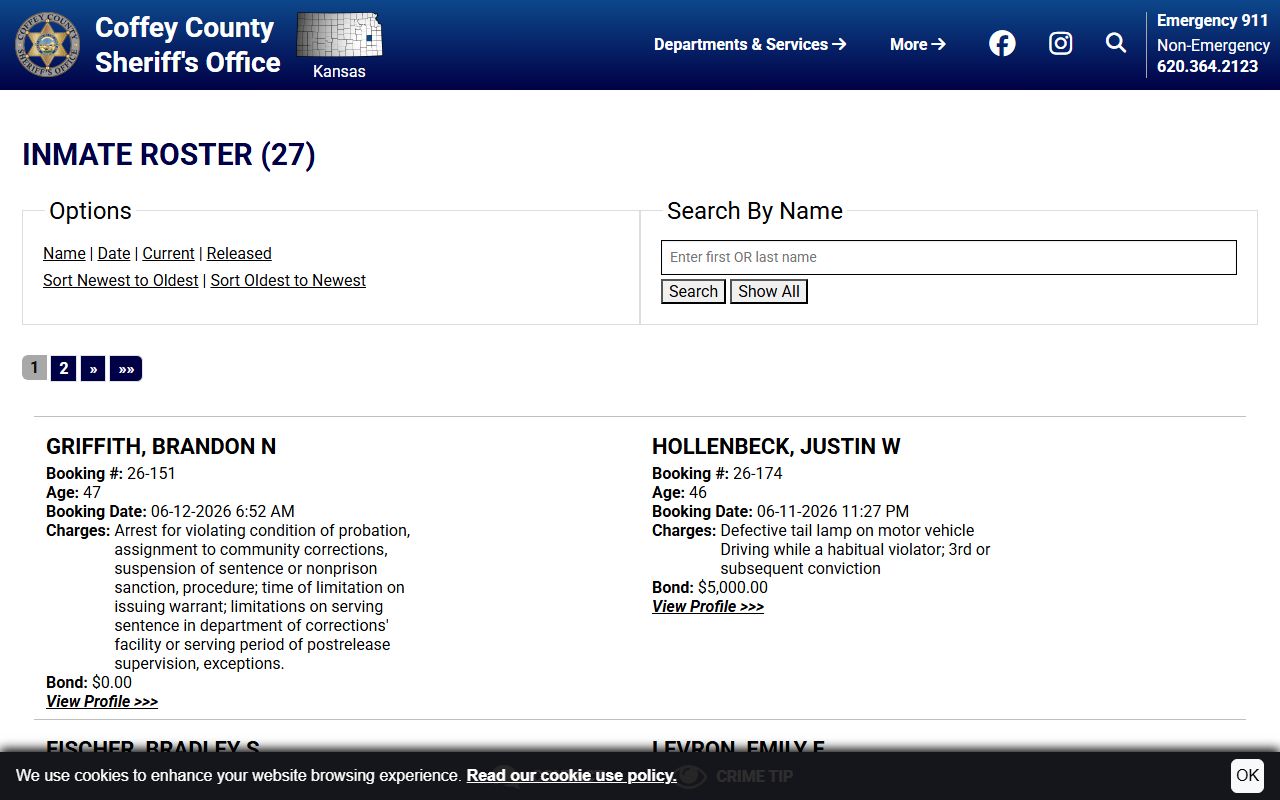
Task: Click the GRIFFITH, BRANDON N heading
Action: click(161, 447)
